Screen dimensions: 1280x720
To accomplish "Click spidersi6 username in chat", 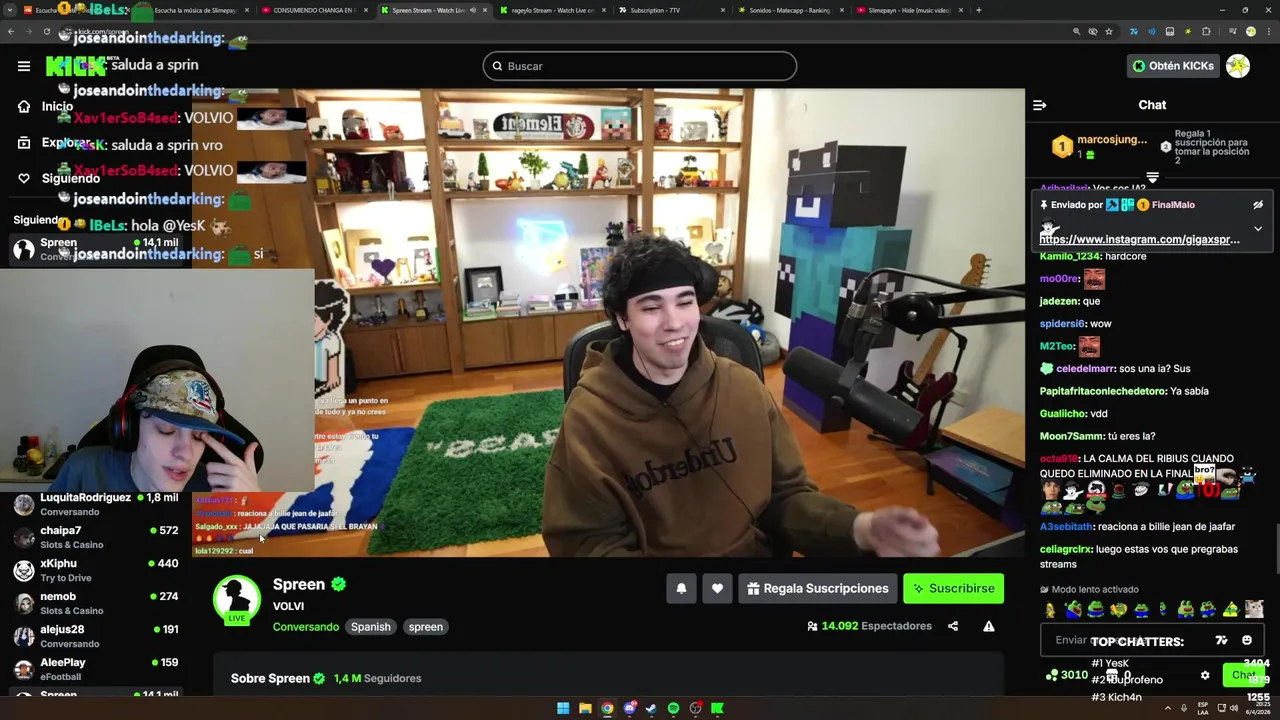I will 1062,324.
